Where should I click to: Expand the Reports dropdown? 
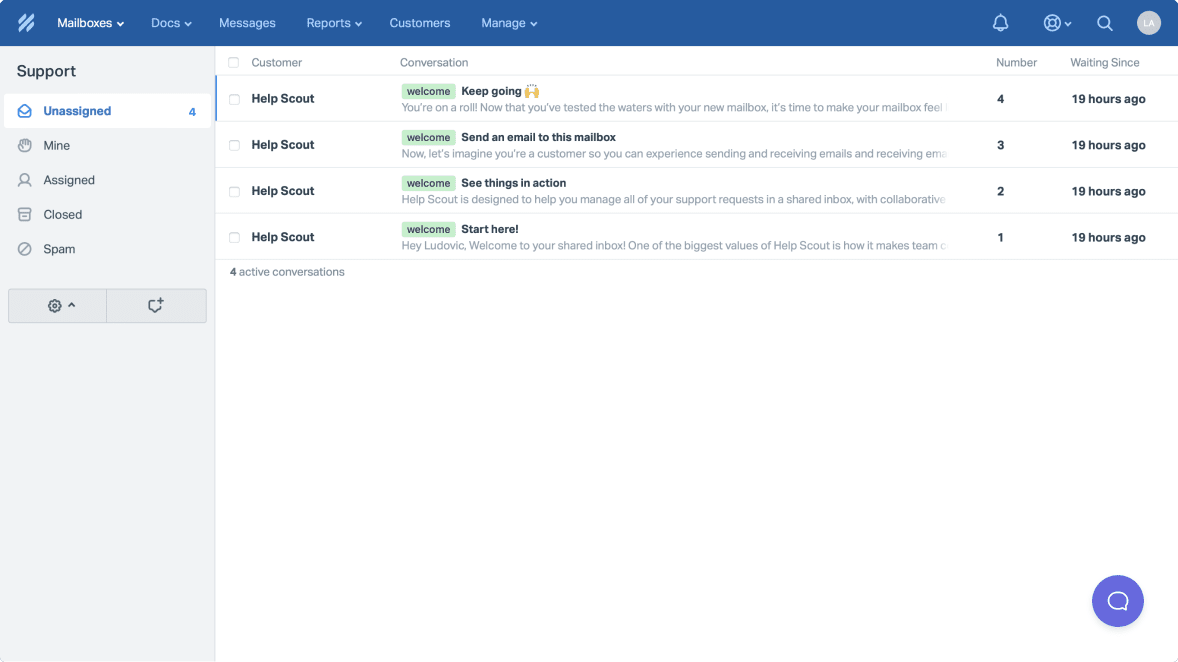click(334, 23)
